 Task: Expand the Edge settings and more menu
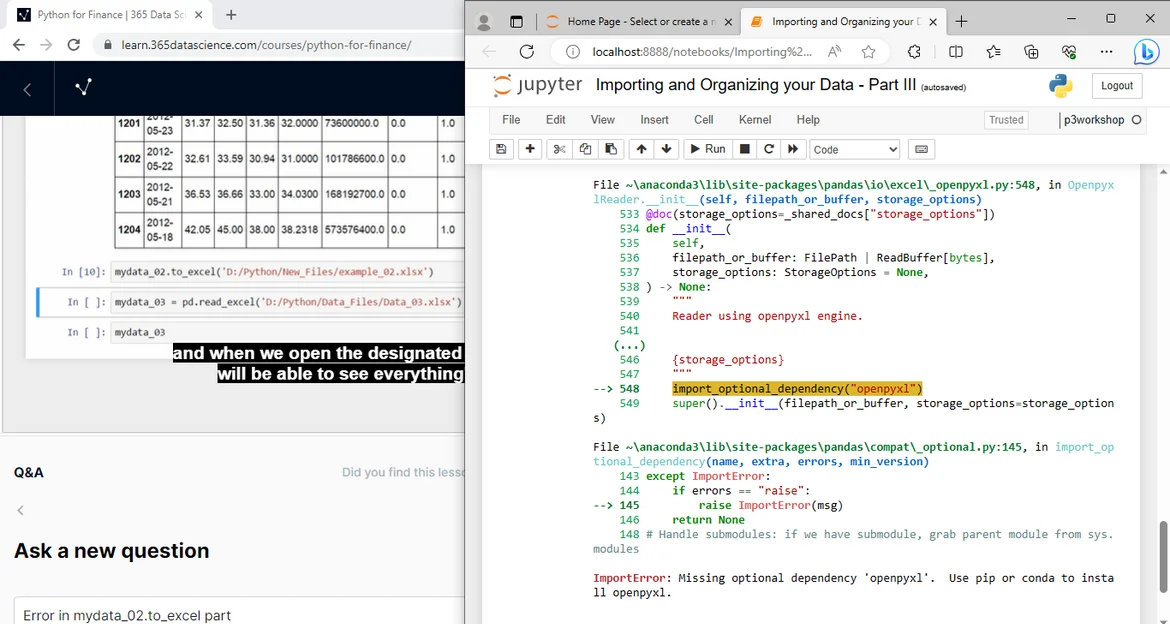pyautogui.click(x=1106, y=52)
